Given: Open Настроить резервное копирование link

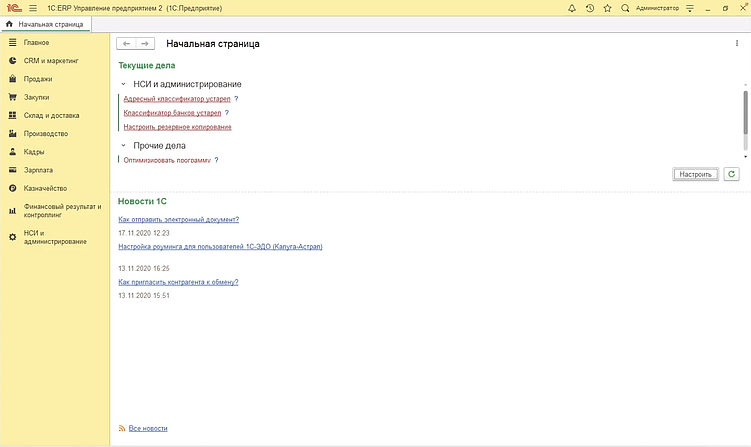Looking at the screenshot, I should point(178,127).
